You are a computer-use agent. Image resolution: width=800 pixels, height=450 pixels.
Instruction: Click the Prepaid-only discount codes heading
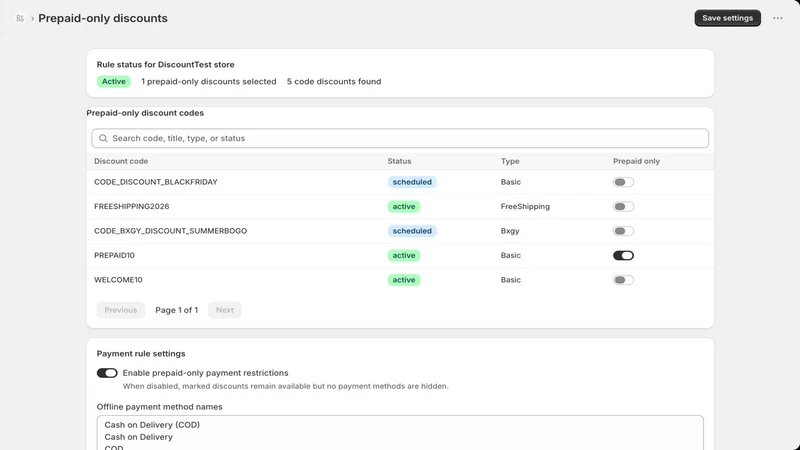145,113
